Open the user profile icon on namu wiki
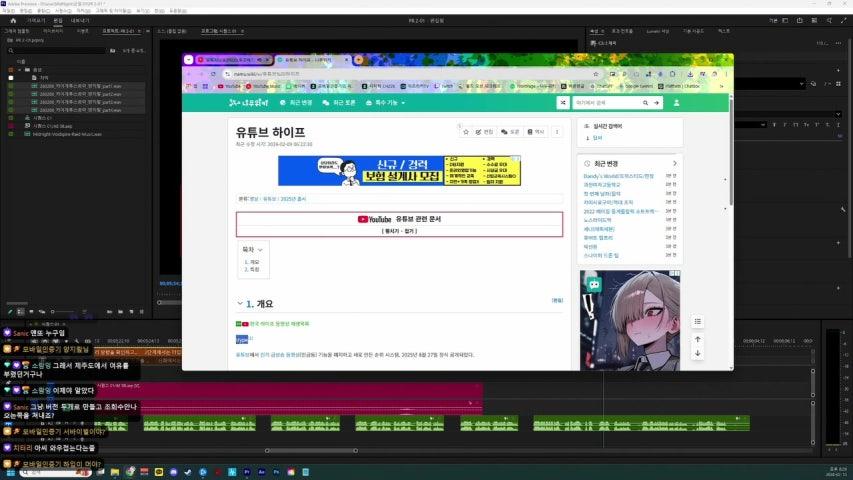853x480 pixels. click(x=676, y=102)
